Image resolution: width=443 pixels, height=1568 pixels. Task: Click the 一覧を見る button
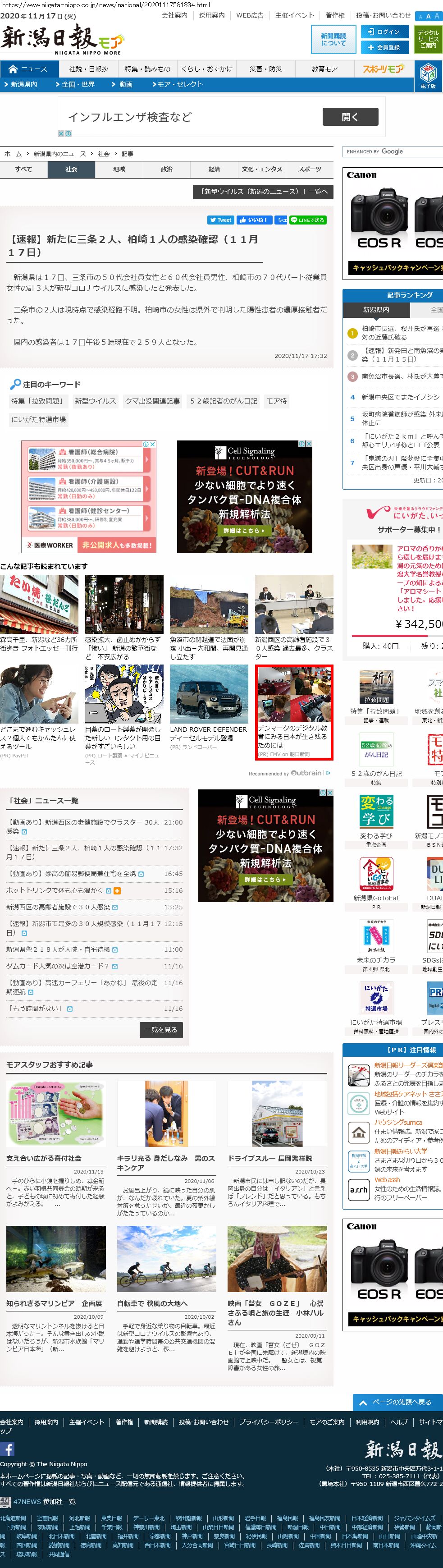(161, 1029)
